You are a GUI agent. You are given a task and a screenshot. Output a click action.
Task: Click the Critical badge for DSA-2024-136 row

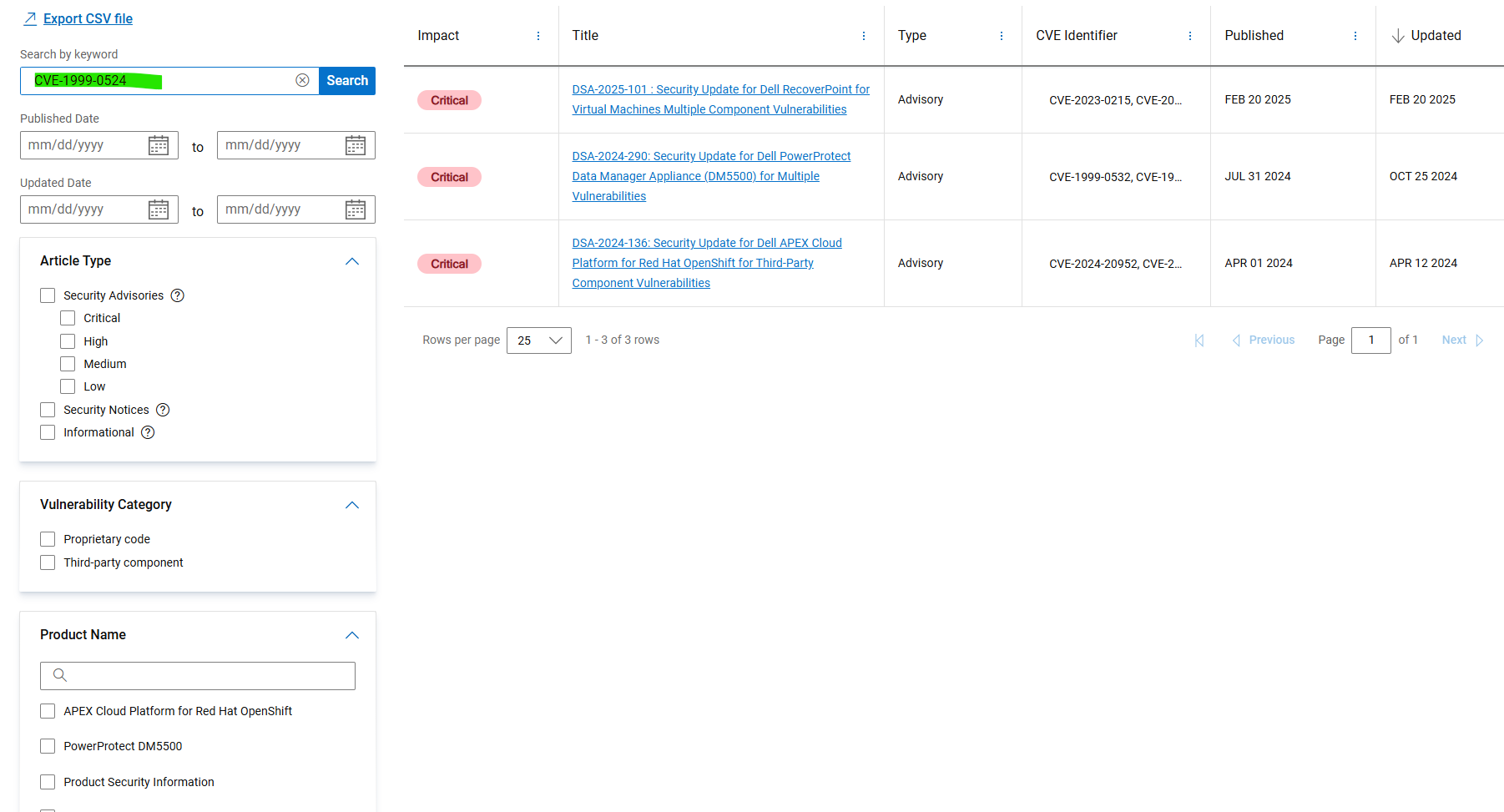coord(449,264)
